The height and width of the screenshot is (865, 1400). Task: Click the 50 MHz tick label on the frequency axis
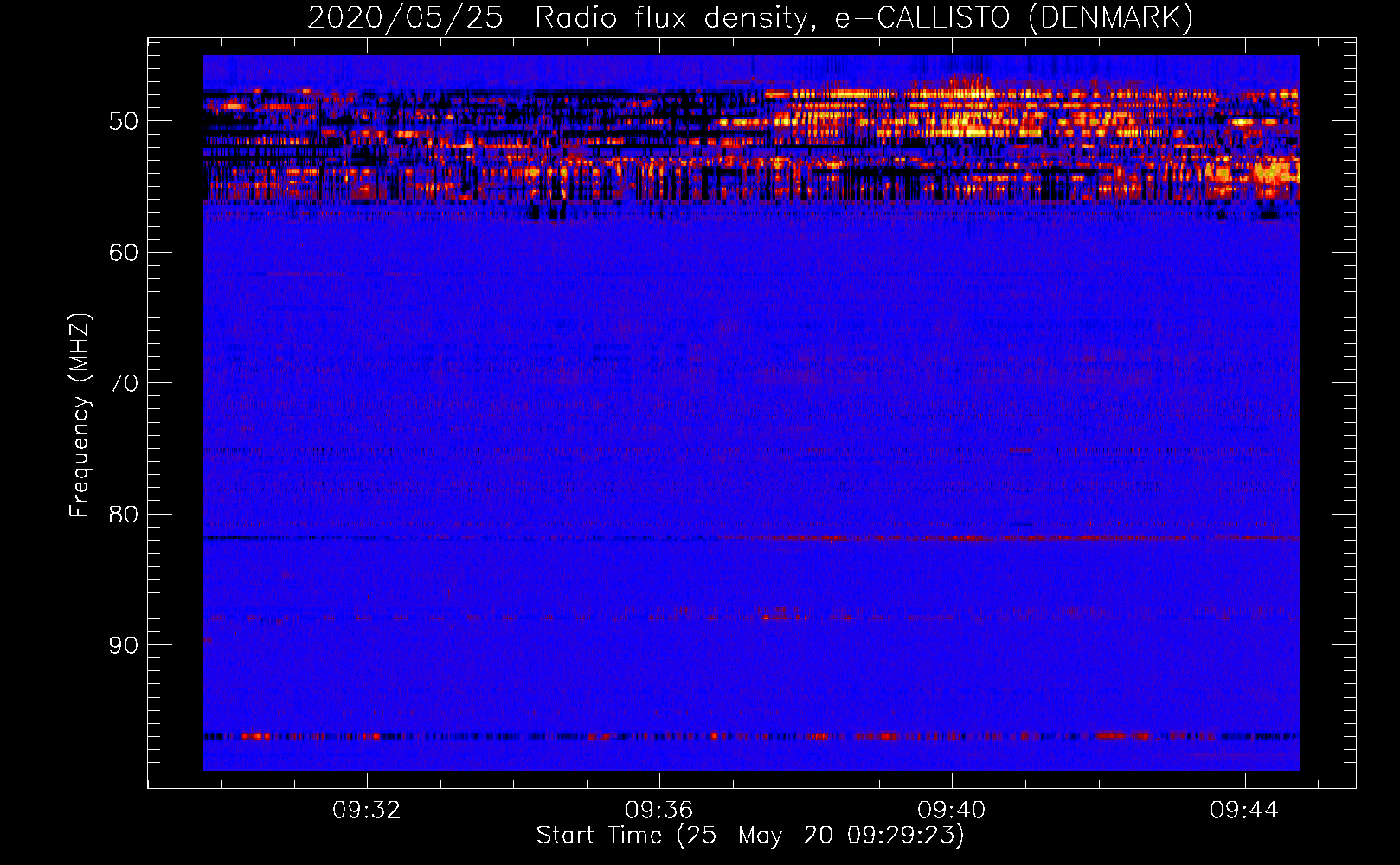coord(124,121)
